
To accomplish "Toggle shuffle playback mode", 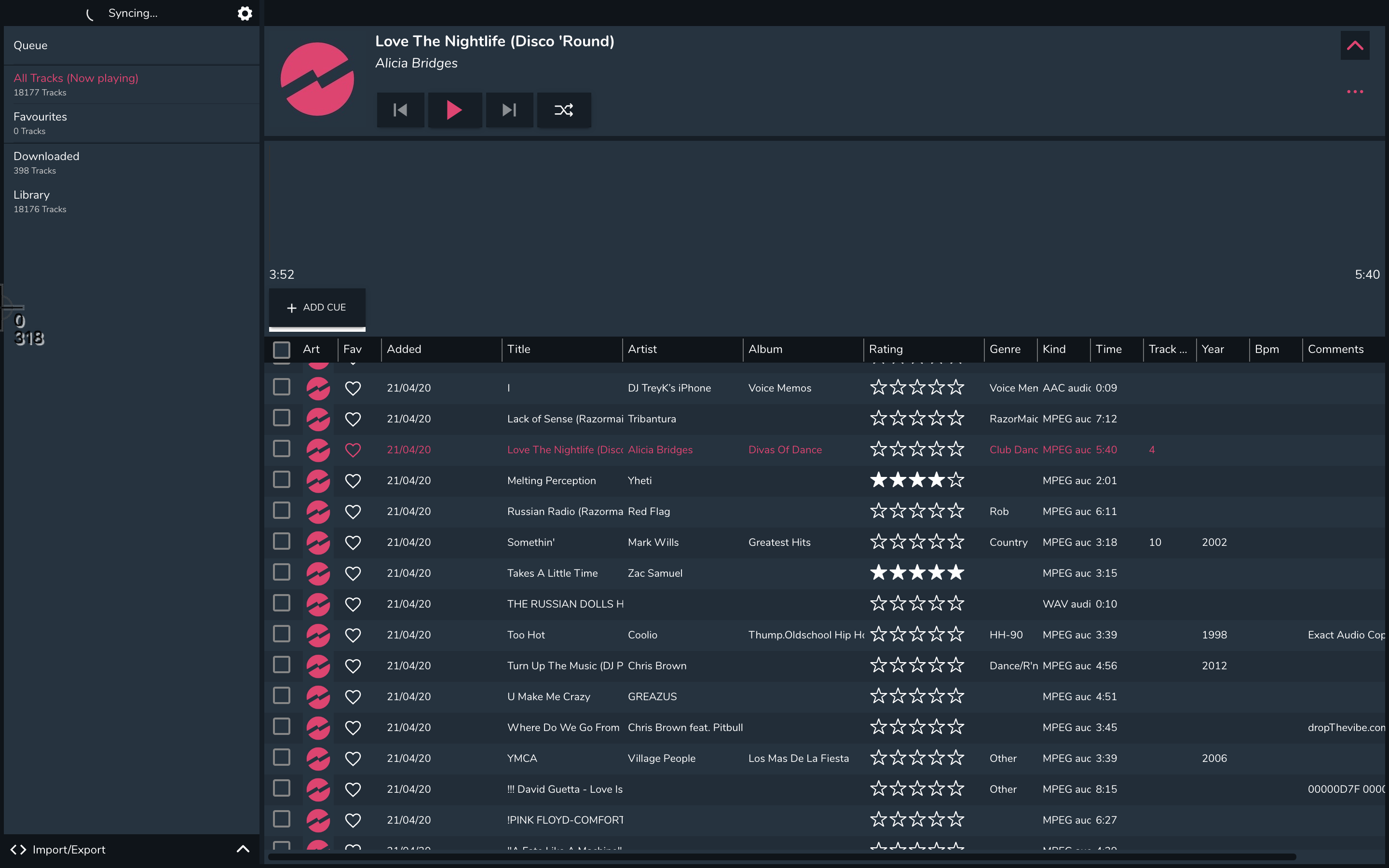I will click(564, 109).
